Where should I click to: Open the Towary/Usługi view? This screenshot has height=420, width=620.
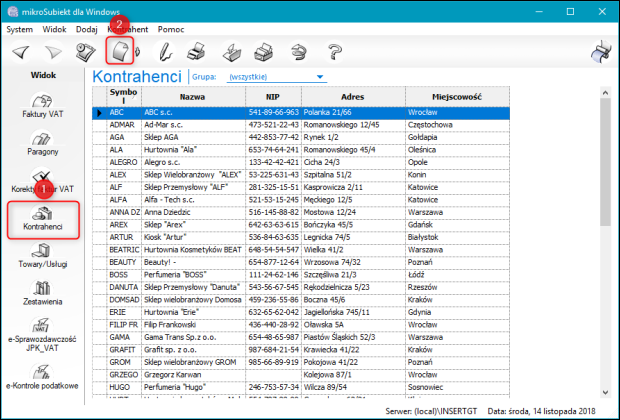click(x=43, y=256)
